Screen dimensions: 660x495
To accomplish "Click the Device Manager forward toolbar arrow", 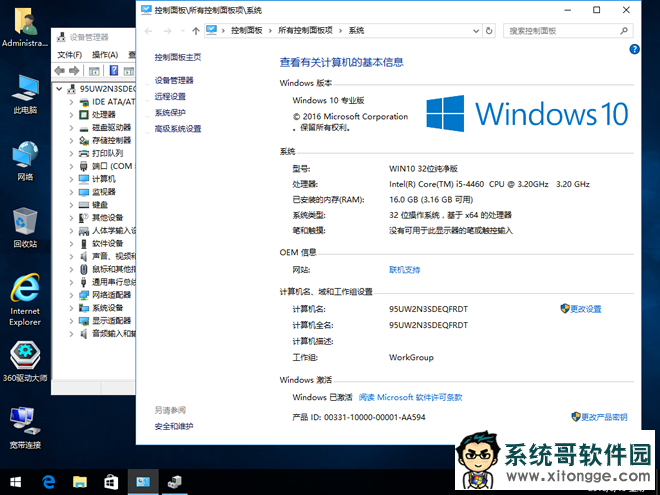I will click(74, 71).
